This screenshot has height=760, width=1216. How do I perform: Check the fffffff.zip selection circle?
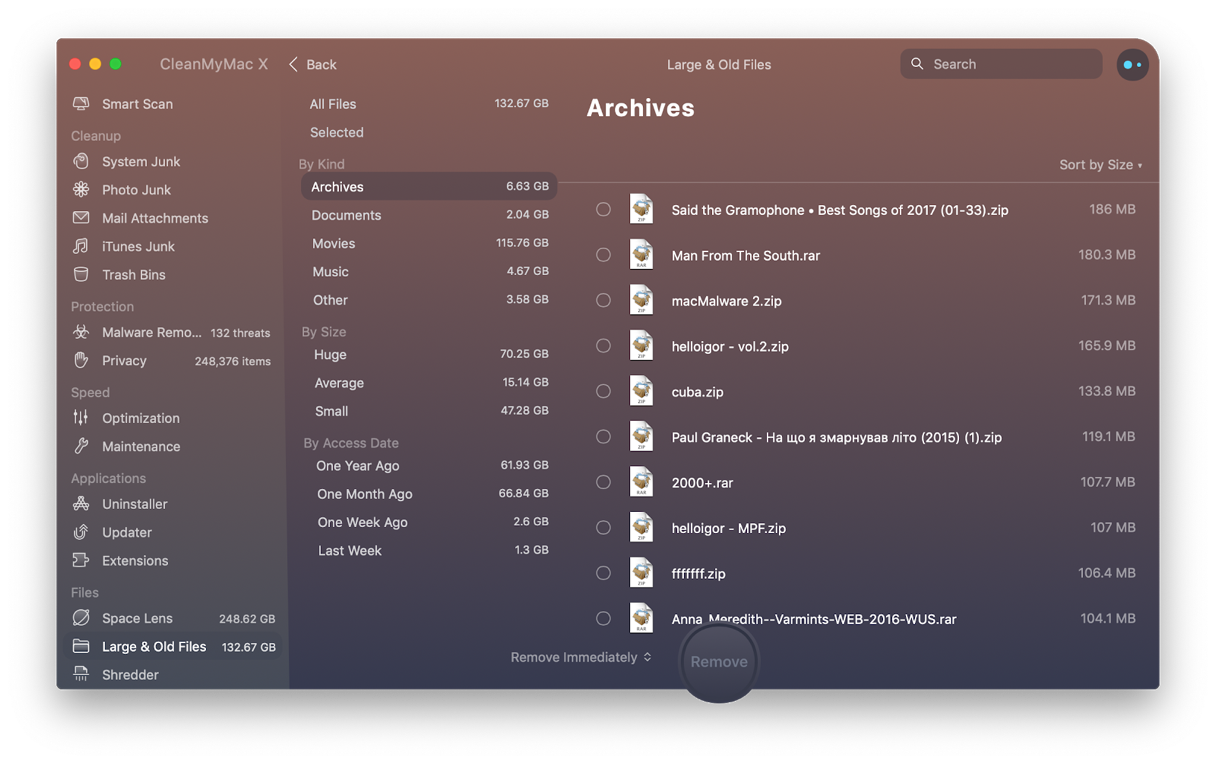click(603, 573)
